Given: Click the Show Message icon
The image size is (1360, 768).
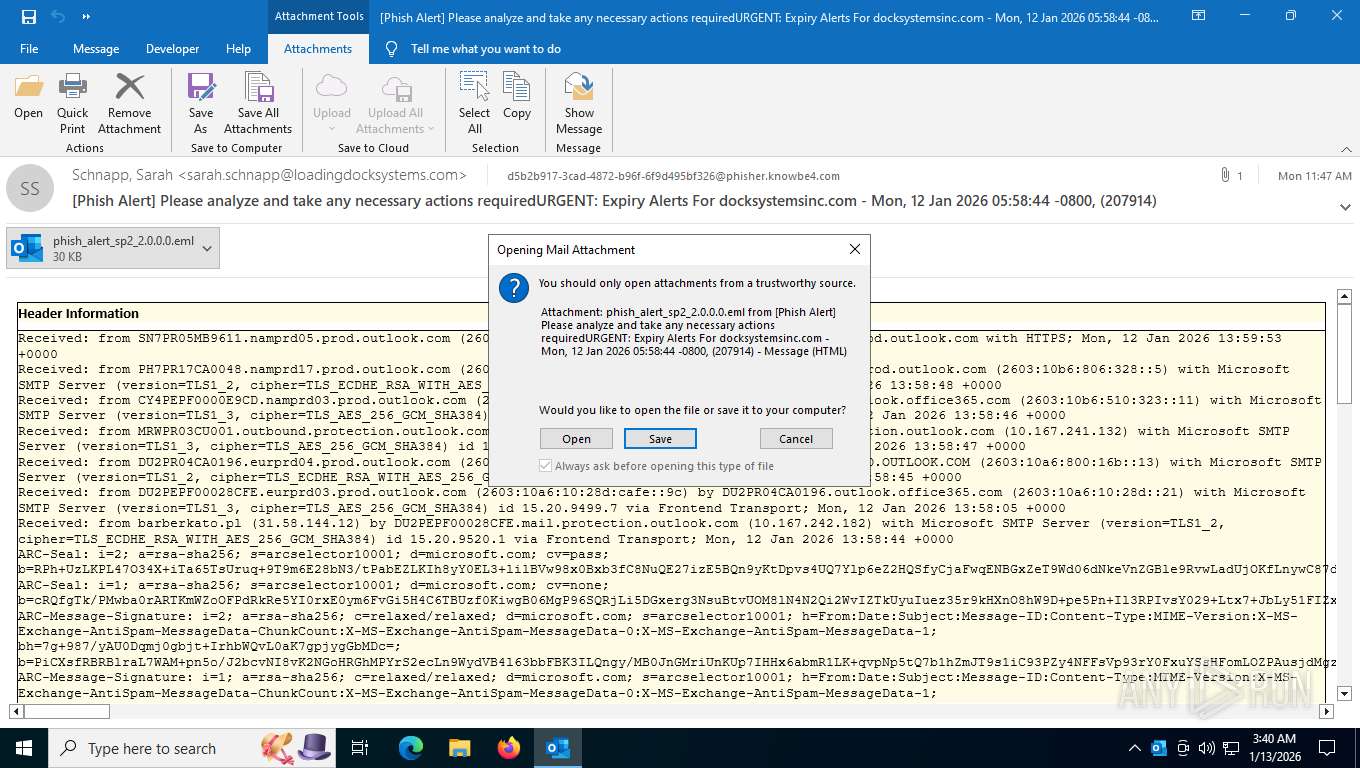Looking at the screenshot, I should (x=579, y=104).
